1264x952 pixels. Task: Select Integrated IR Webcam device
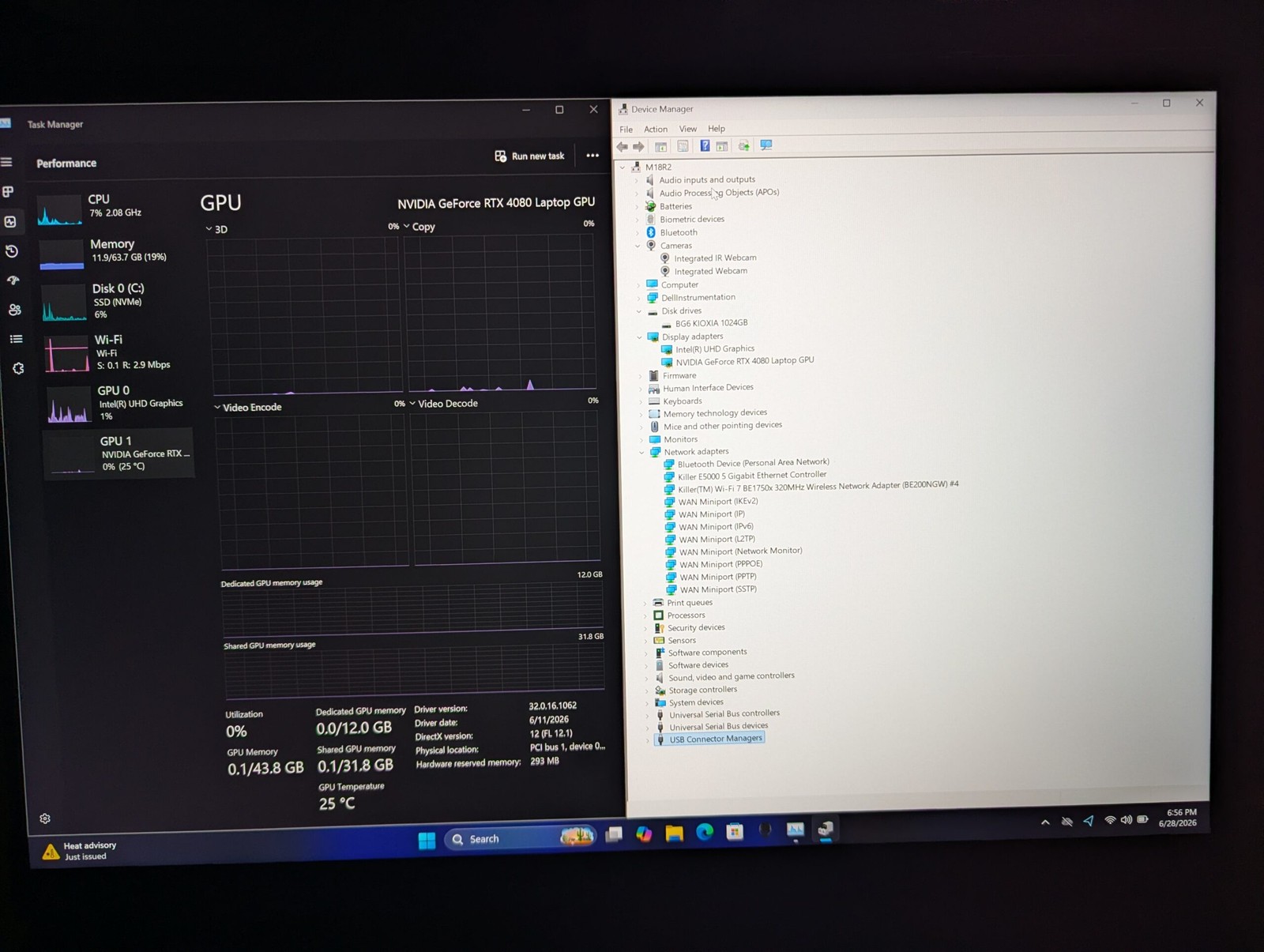(x=708, y=258)
